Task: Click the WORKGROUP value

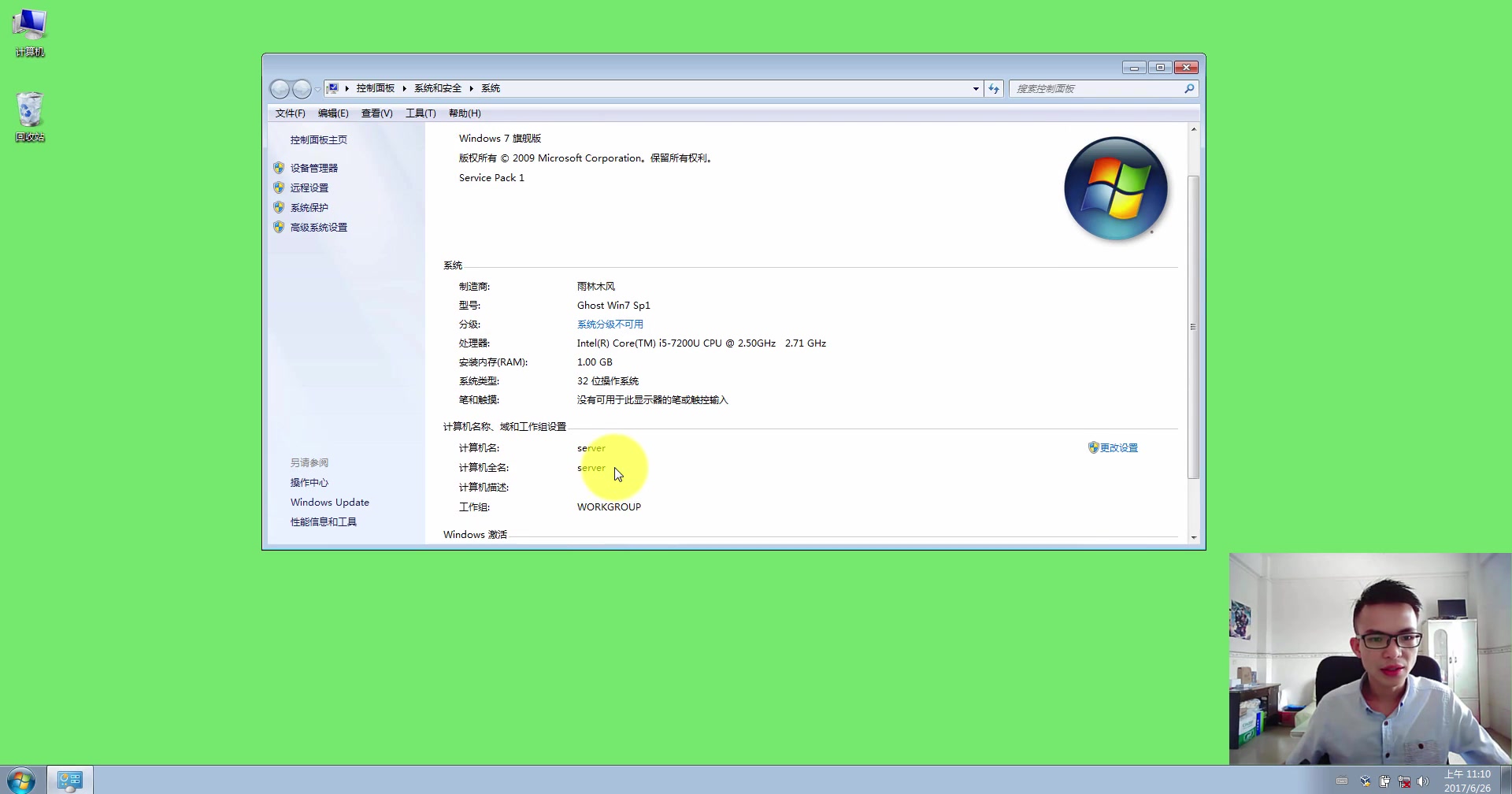Action: pyautogui.click(x=609, y=506)
